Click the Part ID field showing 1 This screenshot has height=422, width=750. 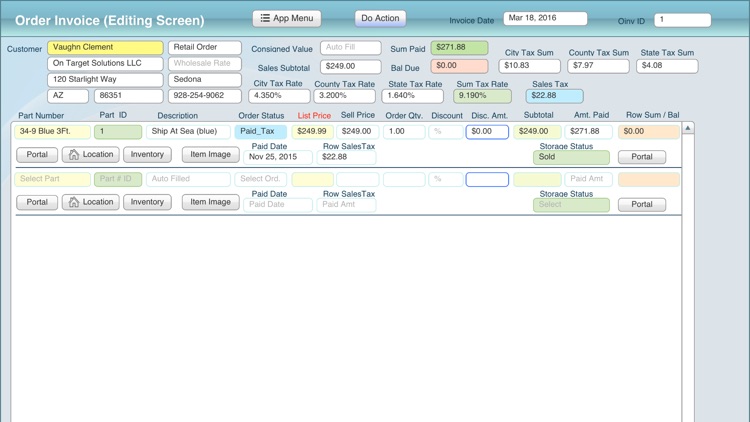(x=118, y=132)
